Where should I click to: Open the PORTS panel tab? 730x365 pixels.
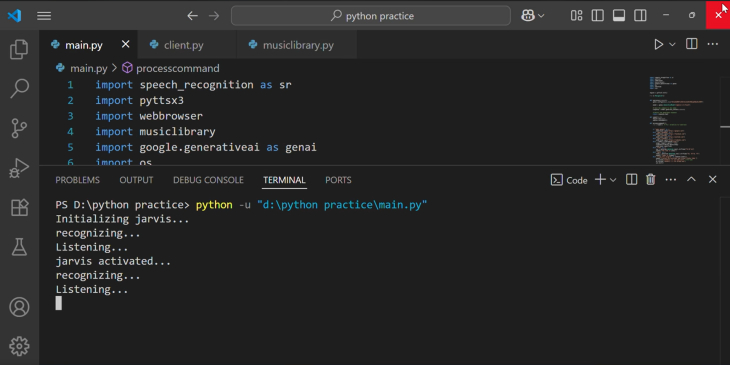pos(338,180)
